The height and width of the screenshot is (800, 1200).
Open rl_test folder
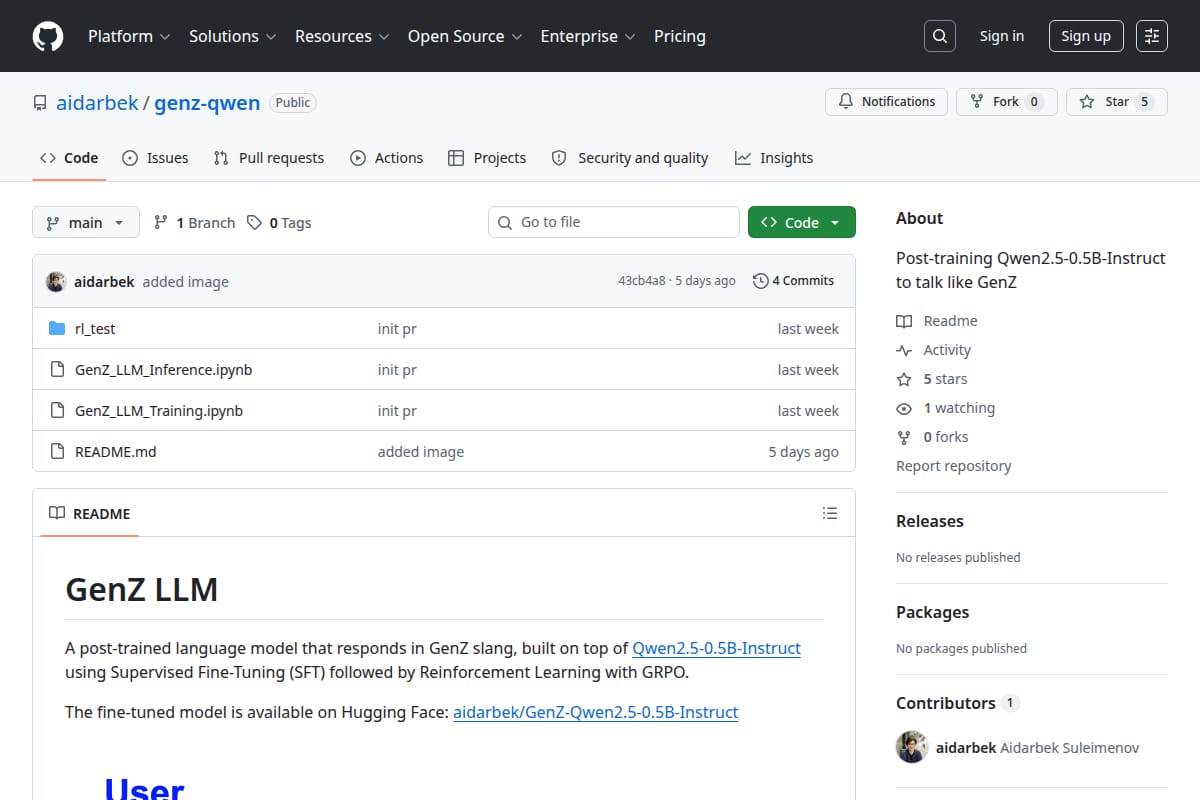(95, 328)
